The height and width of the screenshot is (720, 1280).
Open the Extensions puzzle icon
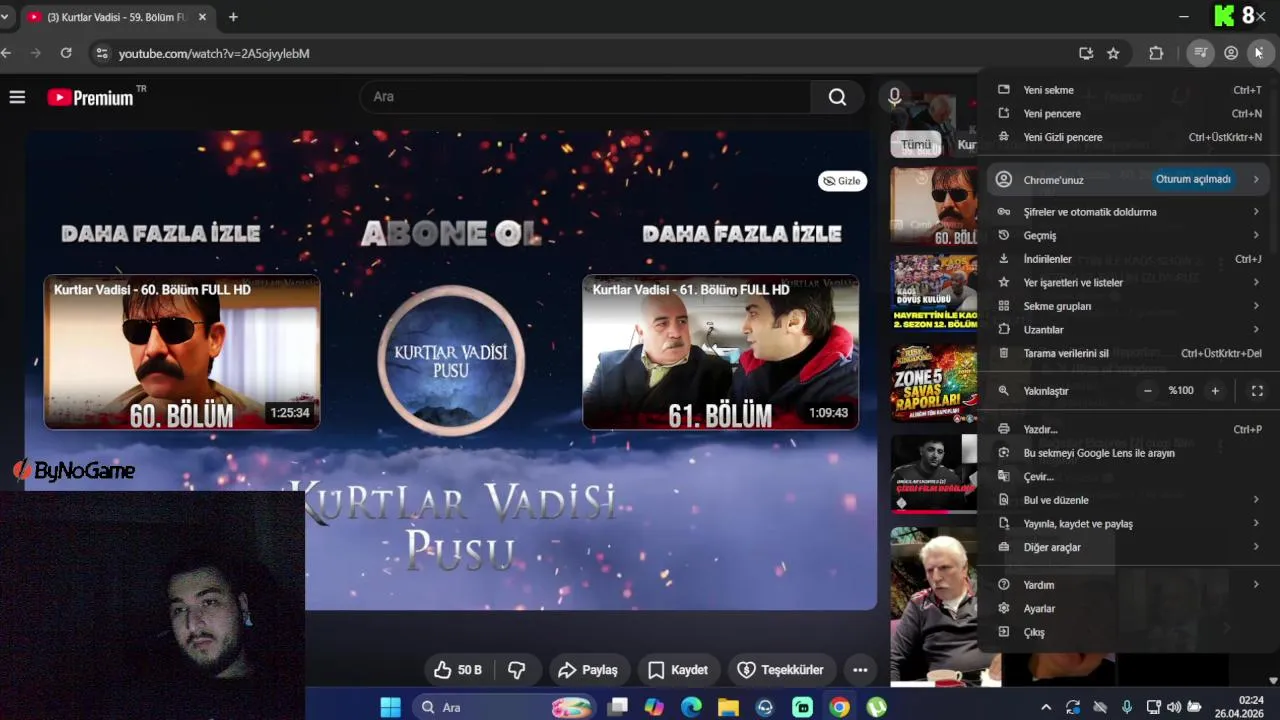(1156, 53)
